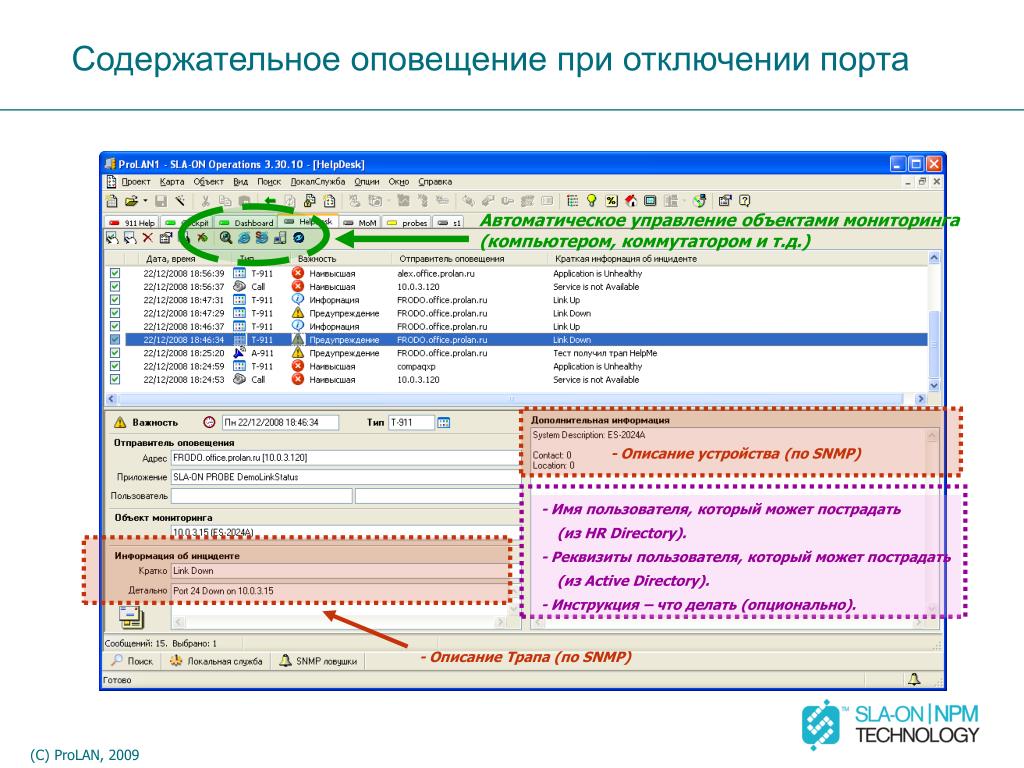This screenshot has height=768, width=1024.
Task: Switch to the s1 tab
Action: (x=449, y=223)
